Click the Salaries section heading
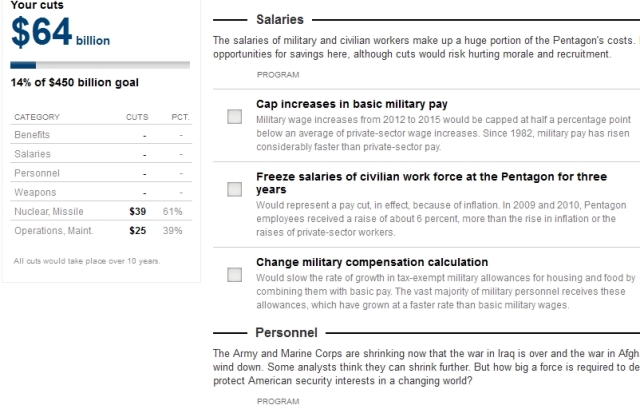 pos(280,19)
